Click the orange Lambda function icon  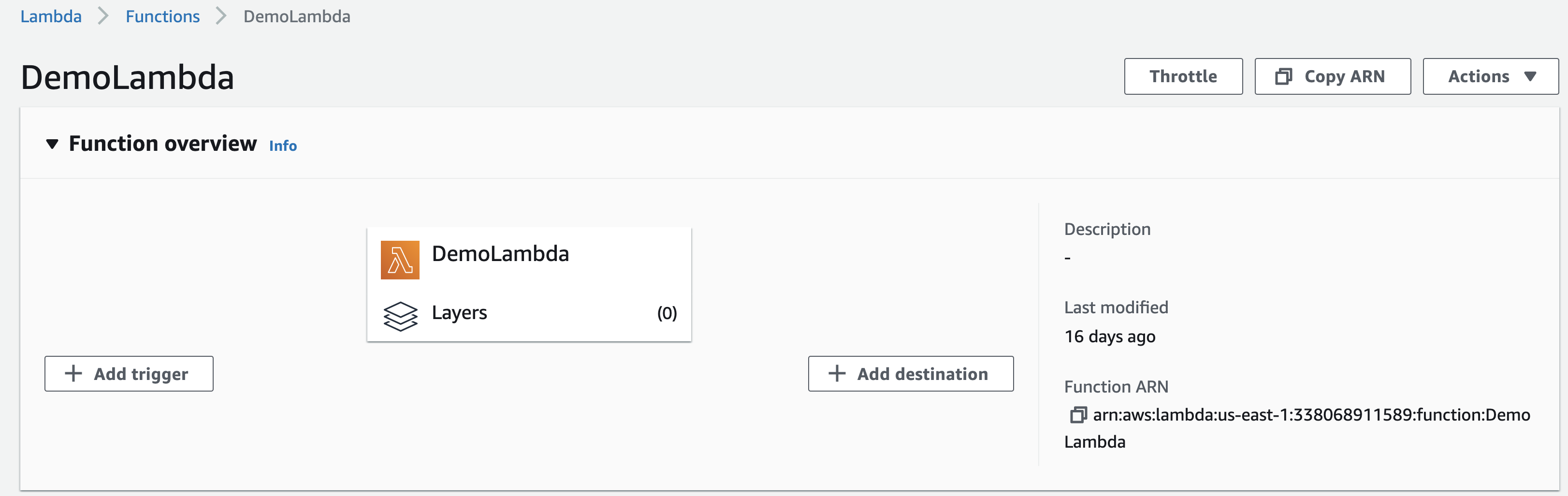pos(400,260)
